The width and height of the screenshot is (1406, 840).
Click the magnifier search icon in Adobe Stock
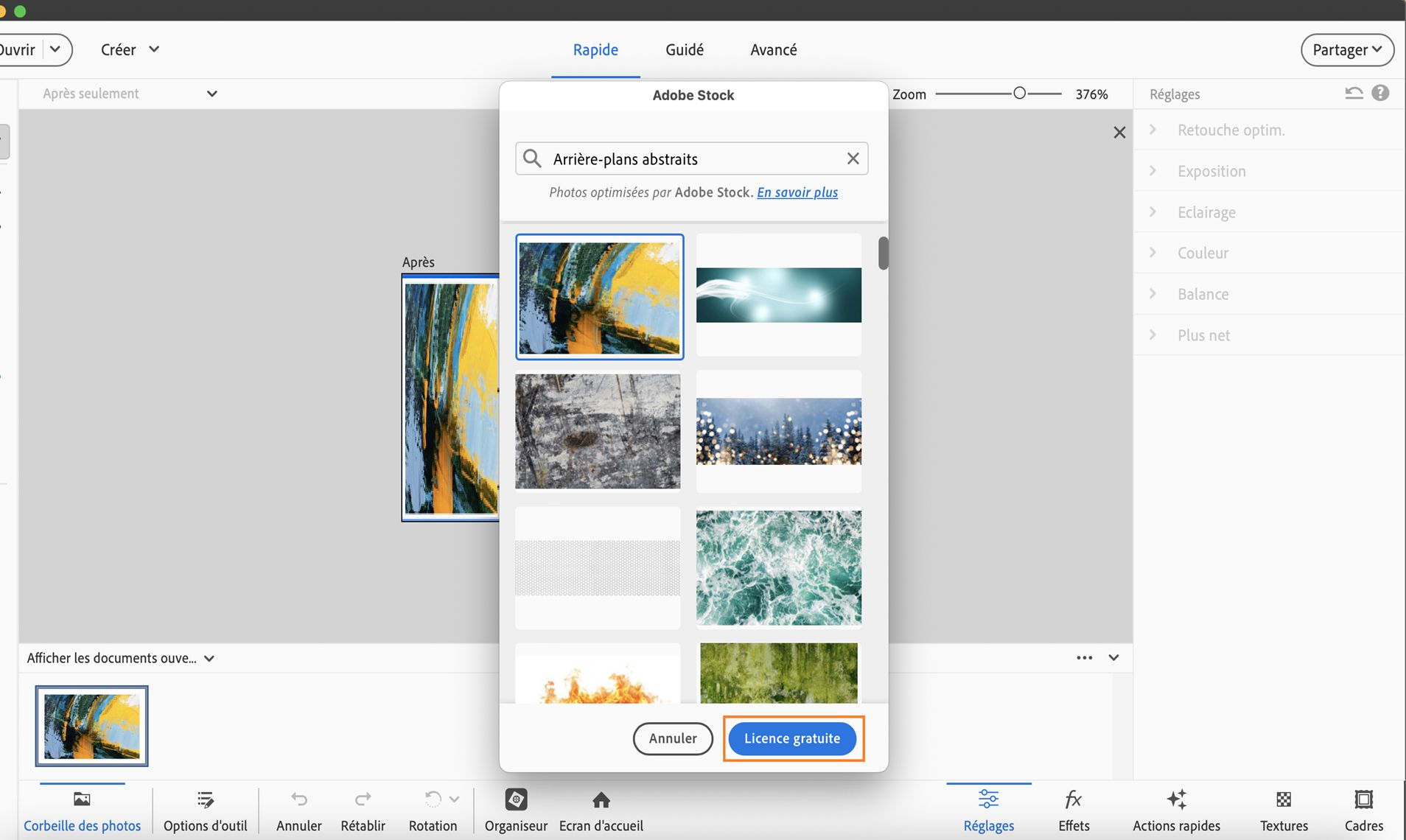click(x=532, y=158)
